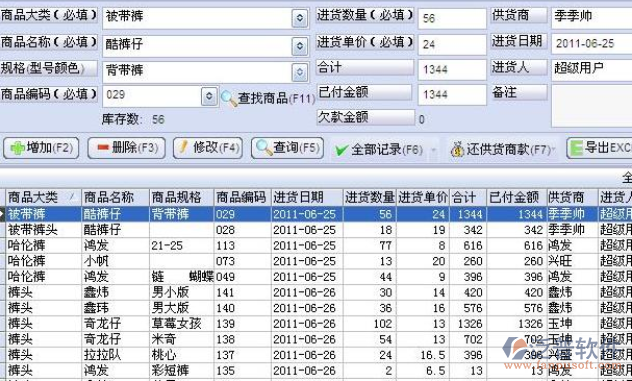Select the 草莓女孩 row in the table
The height and width of the screenshot is (381, 632).
[316, 323]
